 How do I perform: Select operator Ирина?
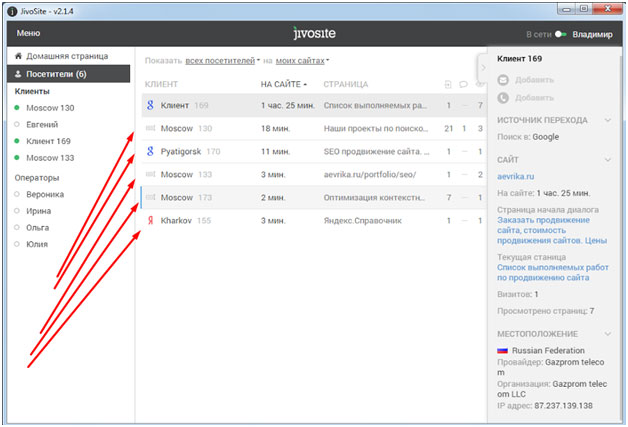tap(38, 211)
